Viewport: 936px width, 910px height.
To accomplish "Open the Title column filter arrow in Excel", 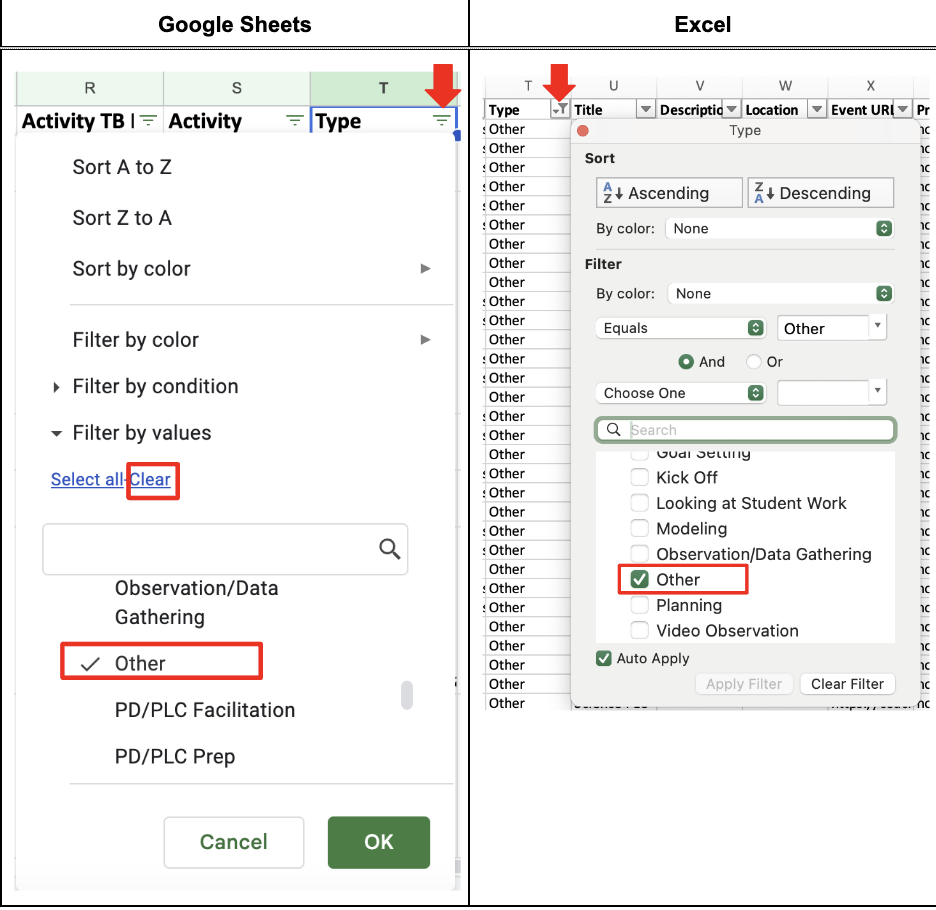I will coord(645,109).
